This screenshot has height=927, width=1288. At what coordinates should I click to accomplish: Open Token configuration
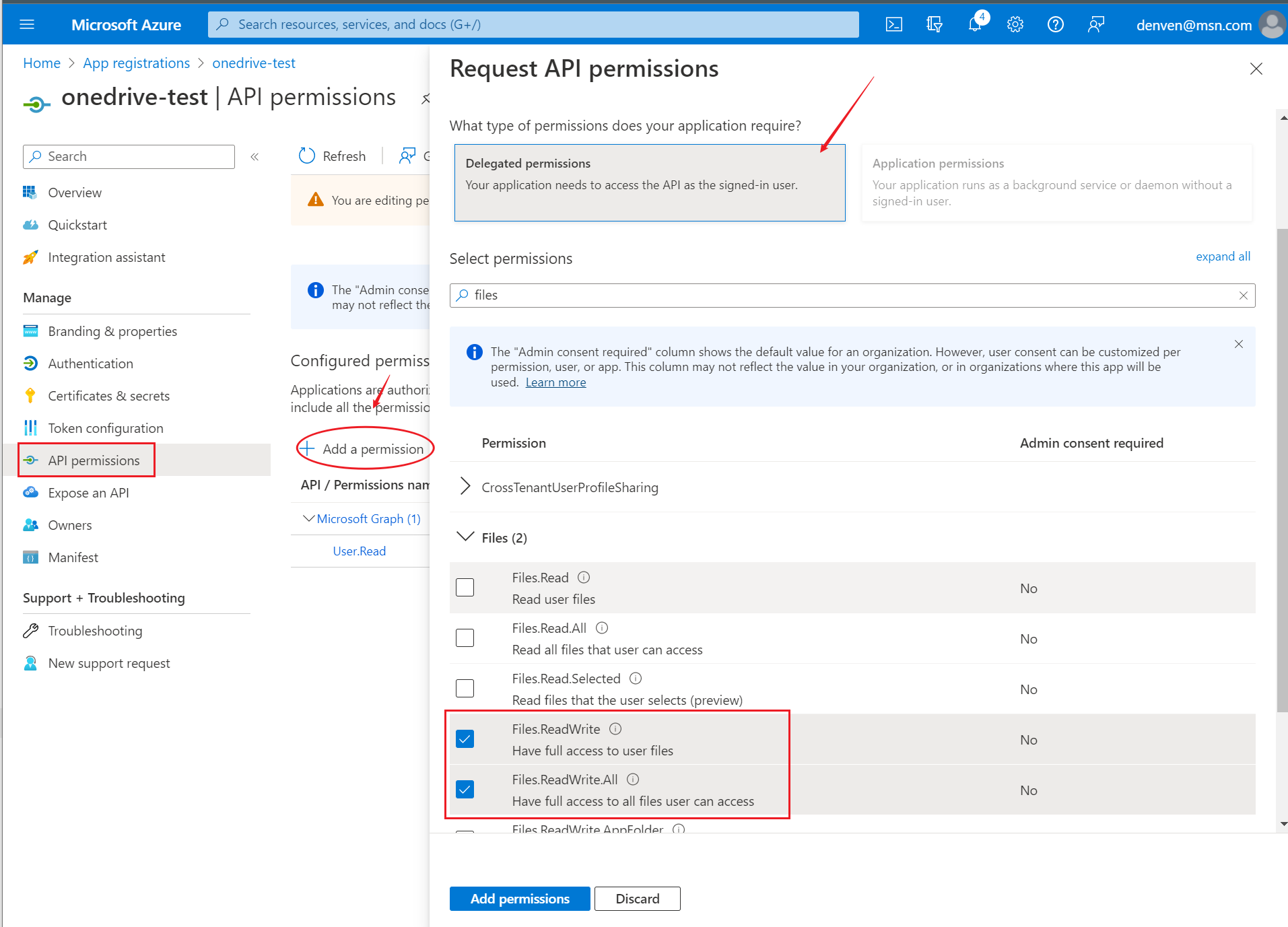click(x=106, y=428)
